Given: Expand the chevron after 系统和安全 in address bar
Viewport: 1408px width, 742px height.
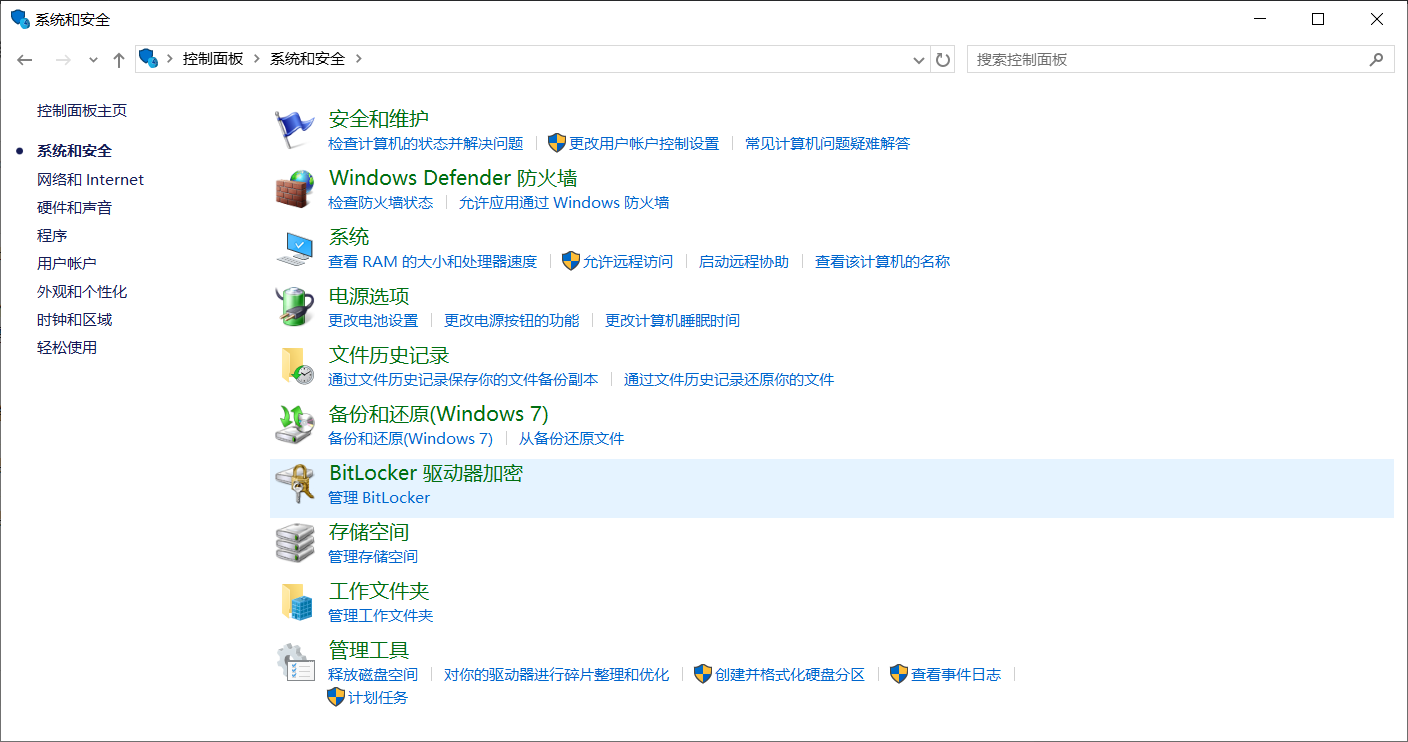Looking at the screenshot, I should (x=358, y=59).
